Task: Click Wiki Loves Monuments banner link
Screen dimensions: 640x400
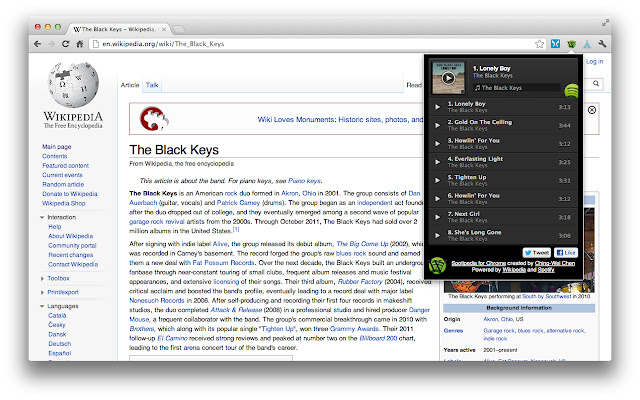Action: click(x=340, y=119)
